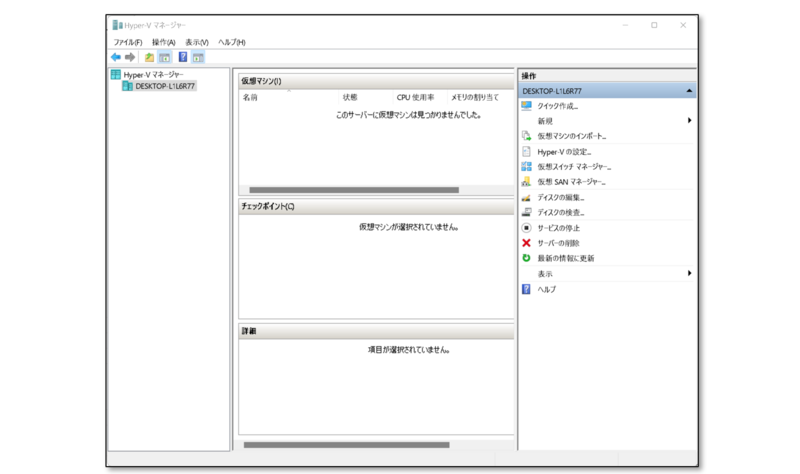The image size is (800, 474).
Task: Open 仮想スイッチ マネージャー... action
Action: click(x=574, y=167)
